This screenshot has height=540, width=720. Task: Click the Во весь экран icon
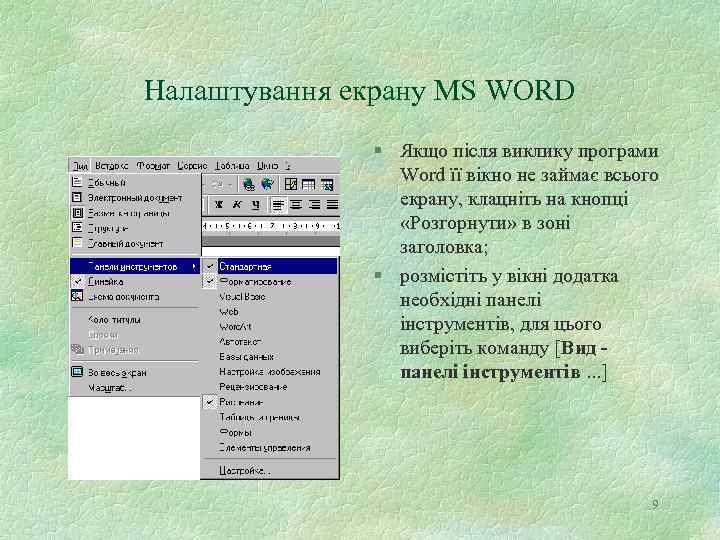tap(77, 372)
